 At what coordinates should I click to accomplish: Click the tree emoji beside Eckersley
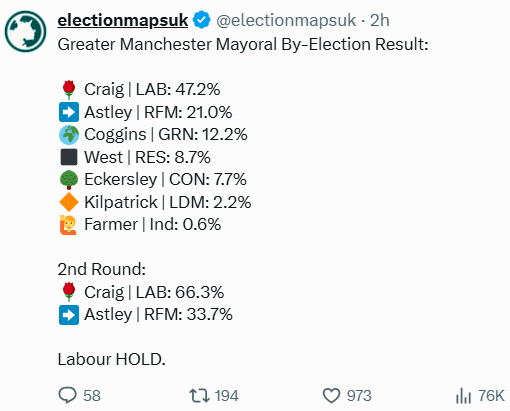pos(69,180)
